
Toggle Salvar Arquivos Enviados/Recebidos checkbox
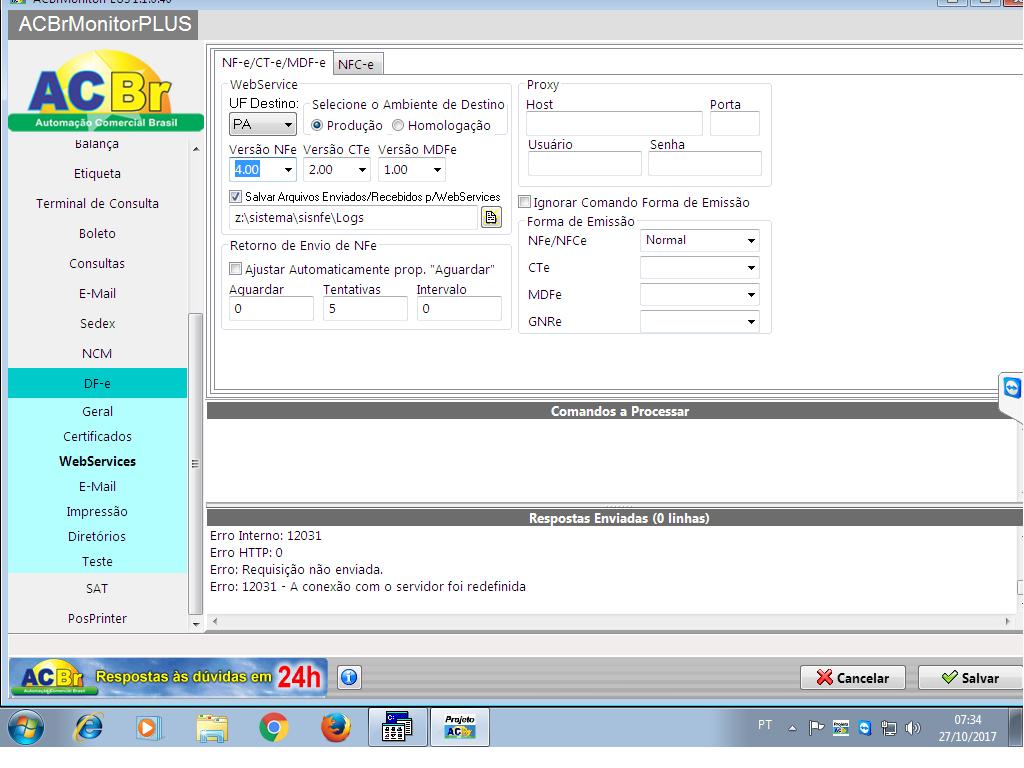coord(236,196)
